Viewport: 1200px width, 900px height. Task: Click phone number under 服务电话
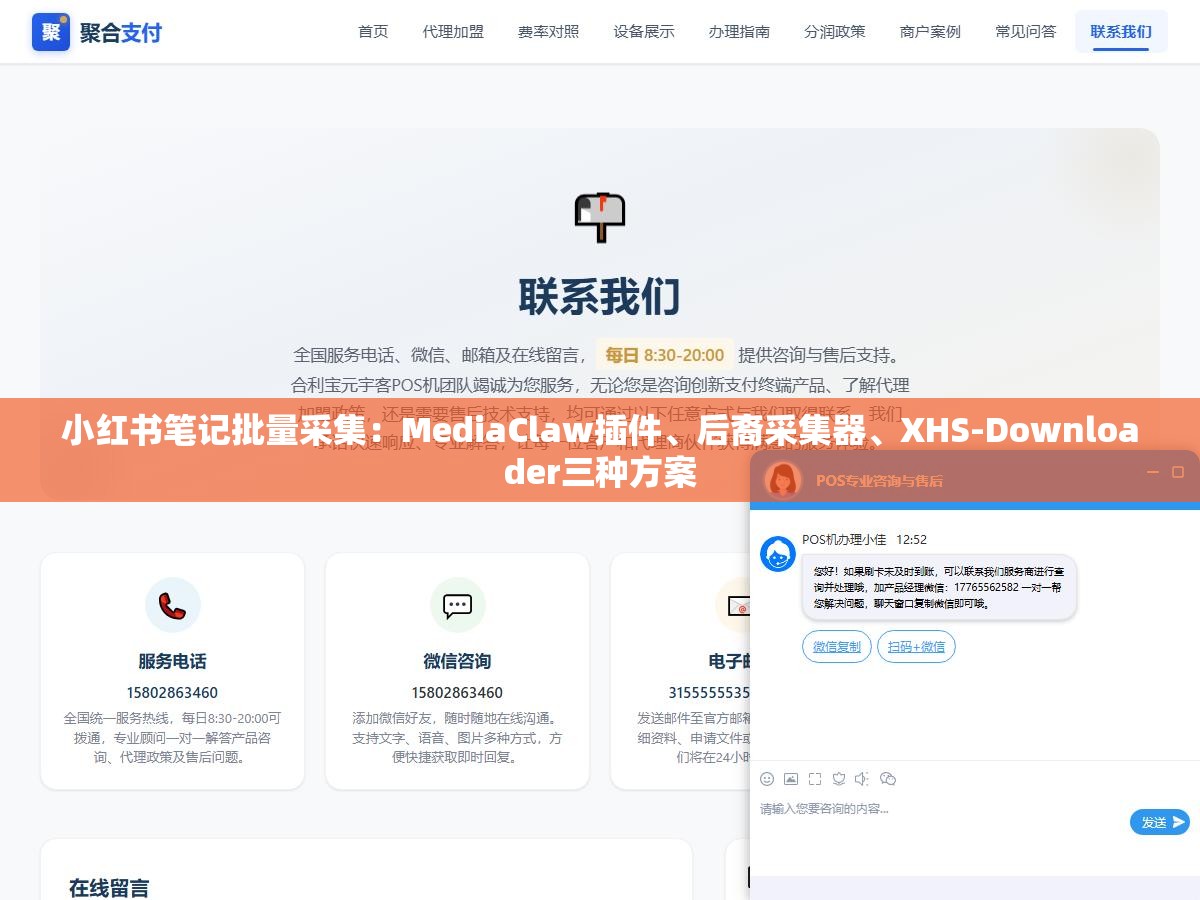172,692
